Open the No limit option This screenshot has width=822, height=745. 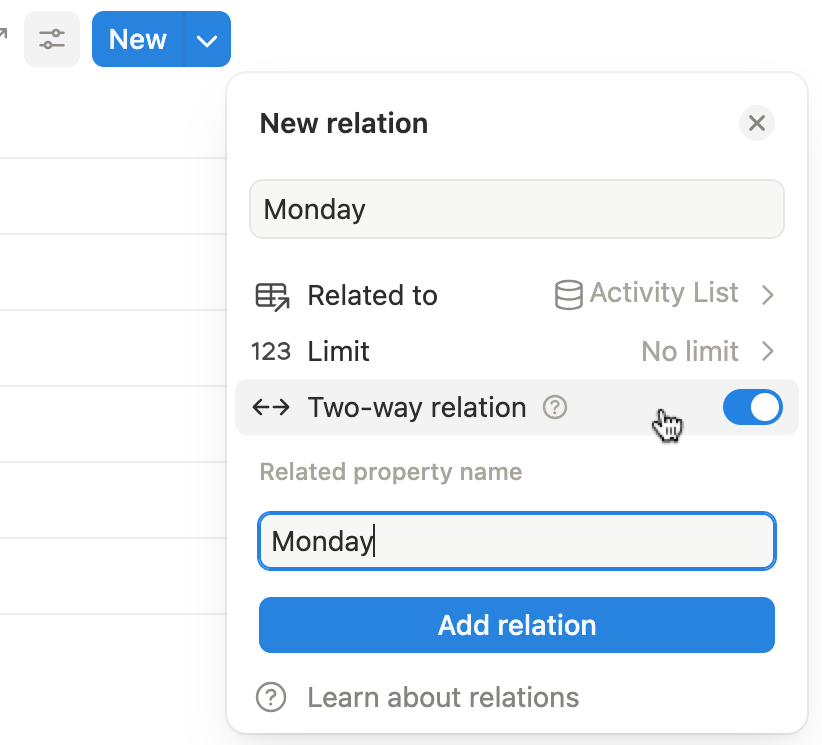689,352
